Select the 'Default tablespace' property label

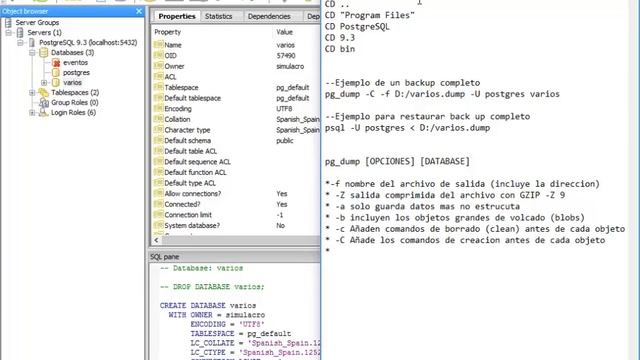tap(192, 98)
